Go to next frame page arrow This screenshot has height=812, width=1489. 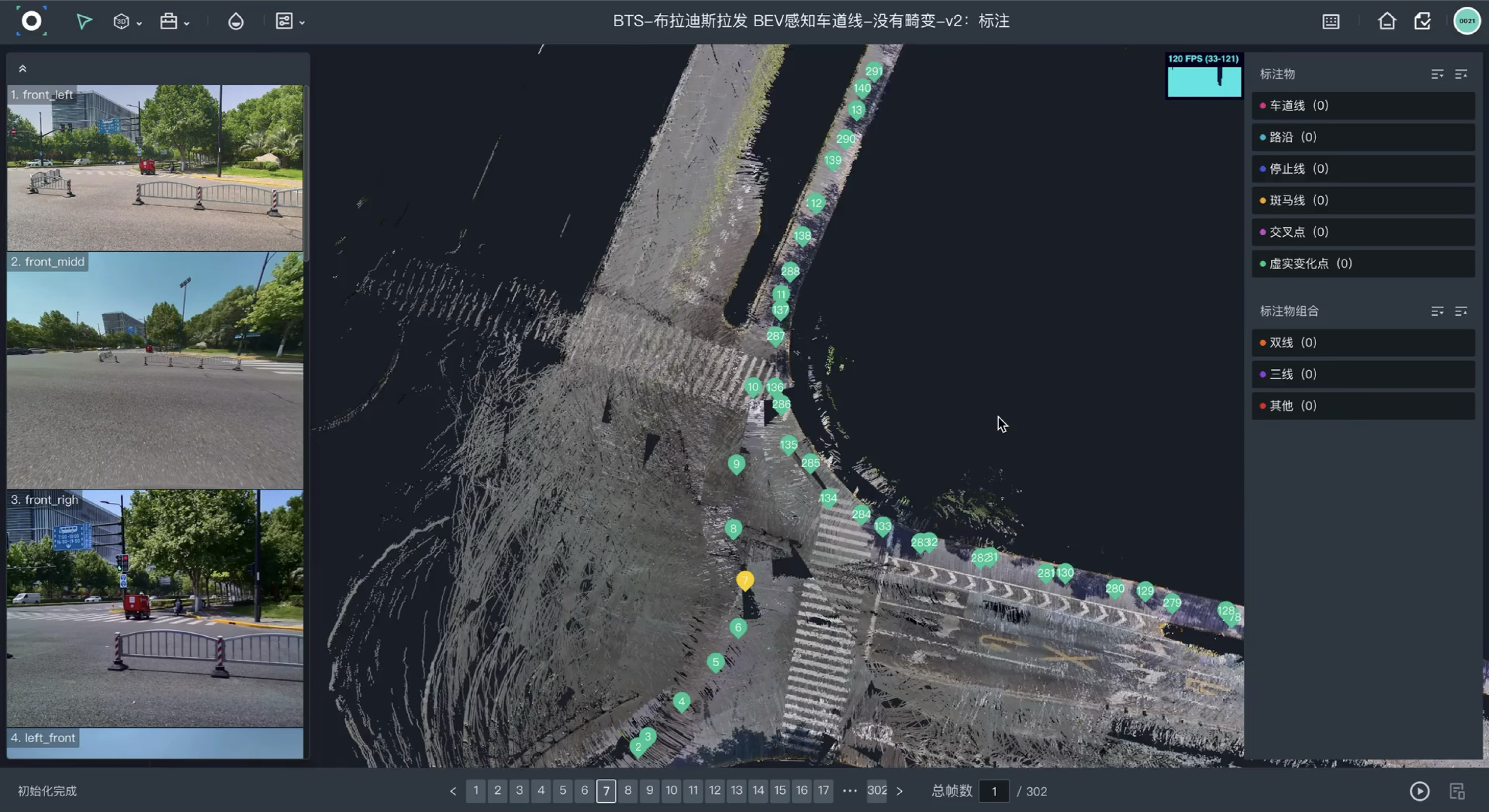(x=899, y=791)
